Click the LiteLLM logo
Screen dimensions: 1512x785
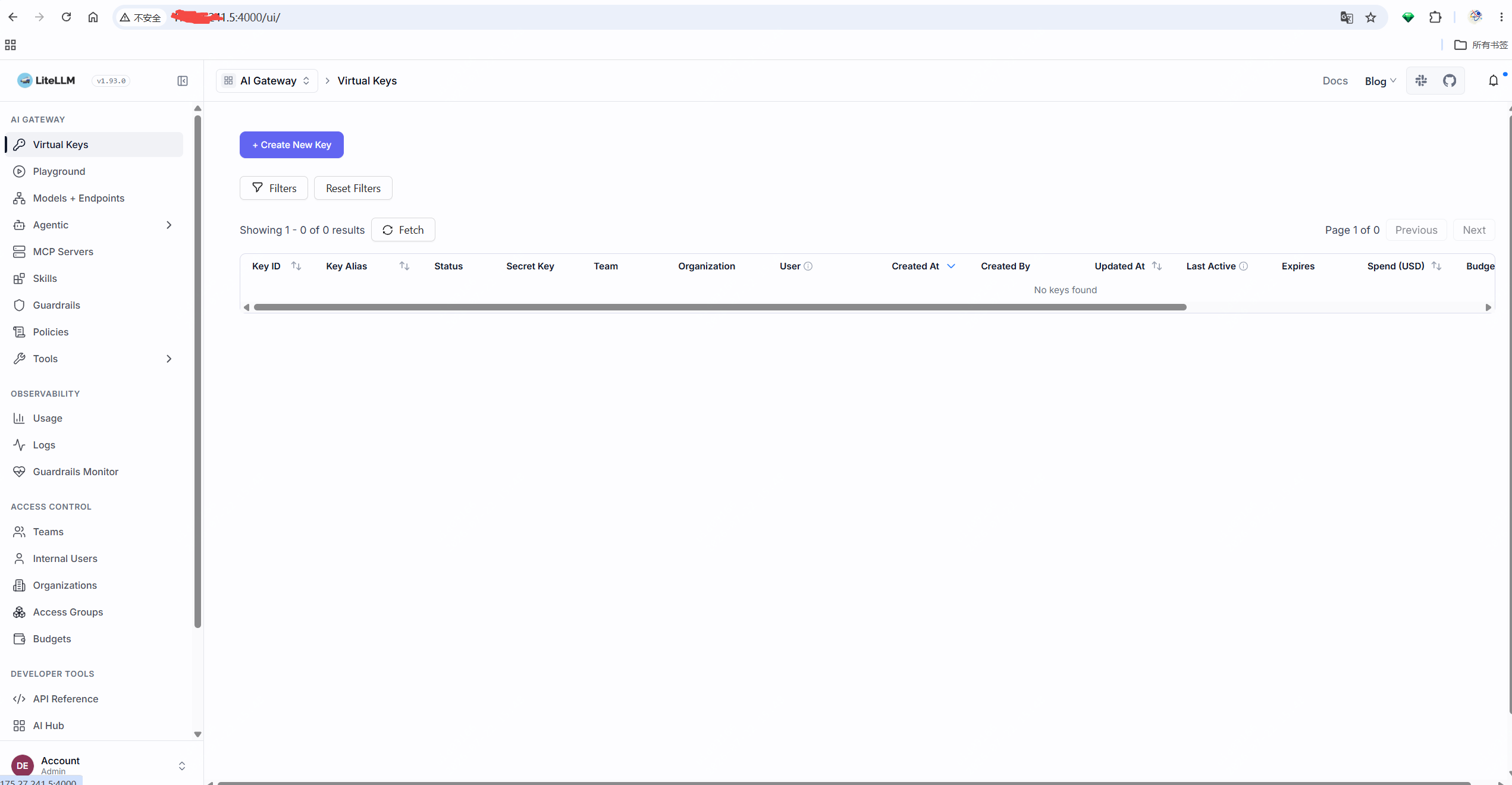[46, 80]
